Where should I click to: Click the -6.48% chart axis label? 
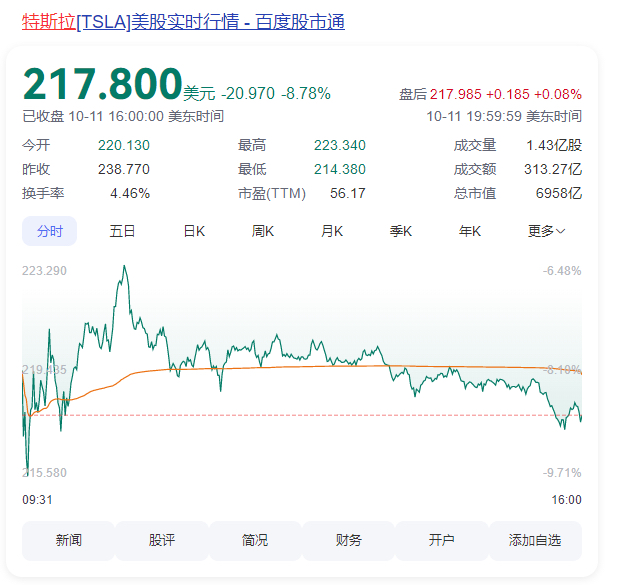(562, 271)
